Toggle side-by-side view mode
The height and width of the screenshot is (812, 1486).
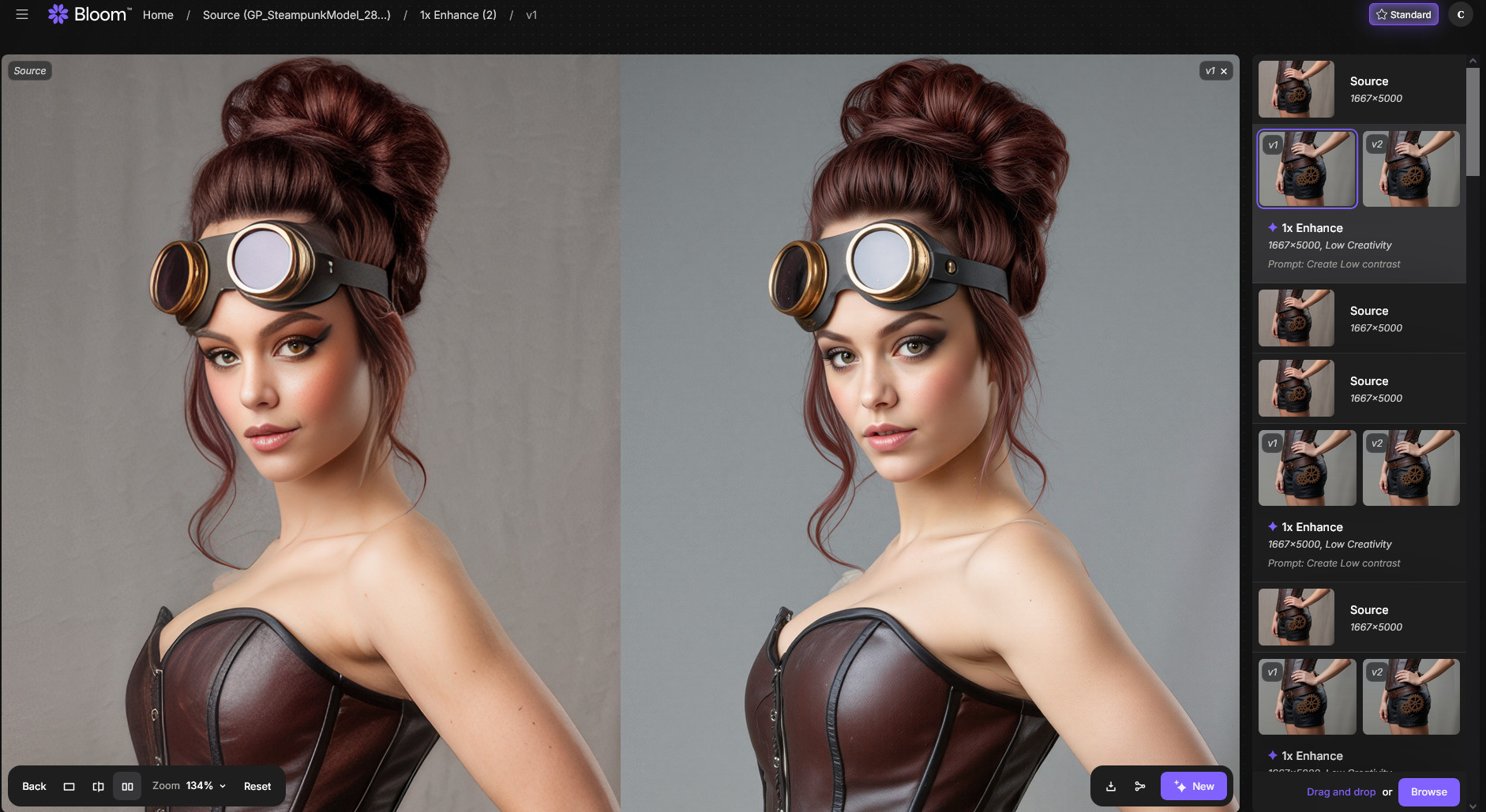point(127,787)
